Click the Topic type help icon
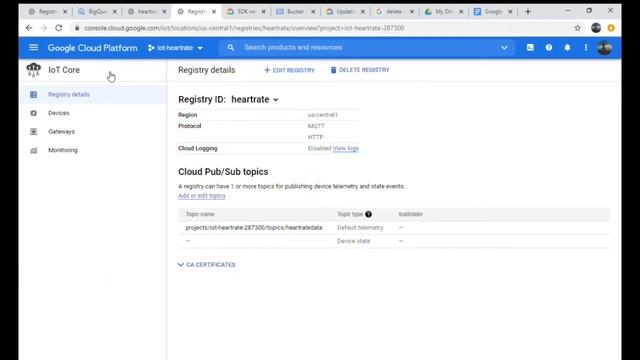The width and height of the screenshot is (640, 360). (369, 214)
